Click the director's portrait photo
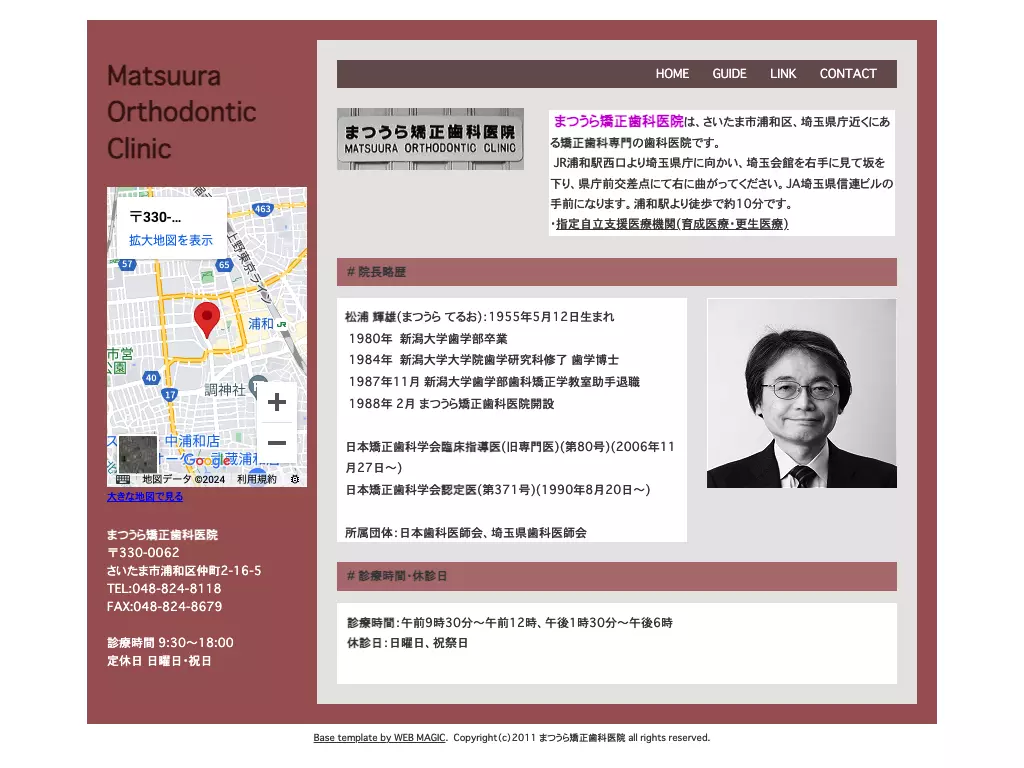Image resolution: width=1024 pixels, height=768 pixels. pos(802,393)
